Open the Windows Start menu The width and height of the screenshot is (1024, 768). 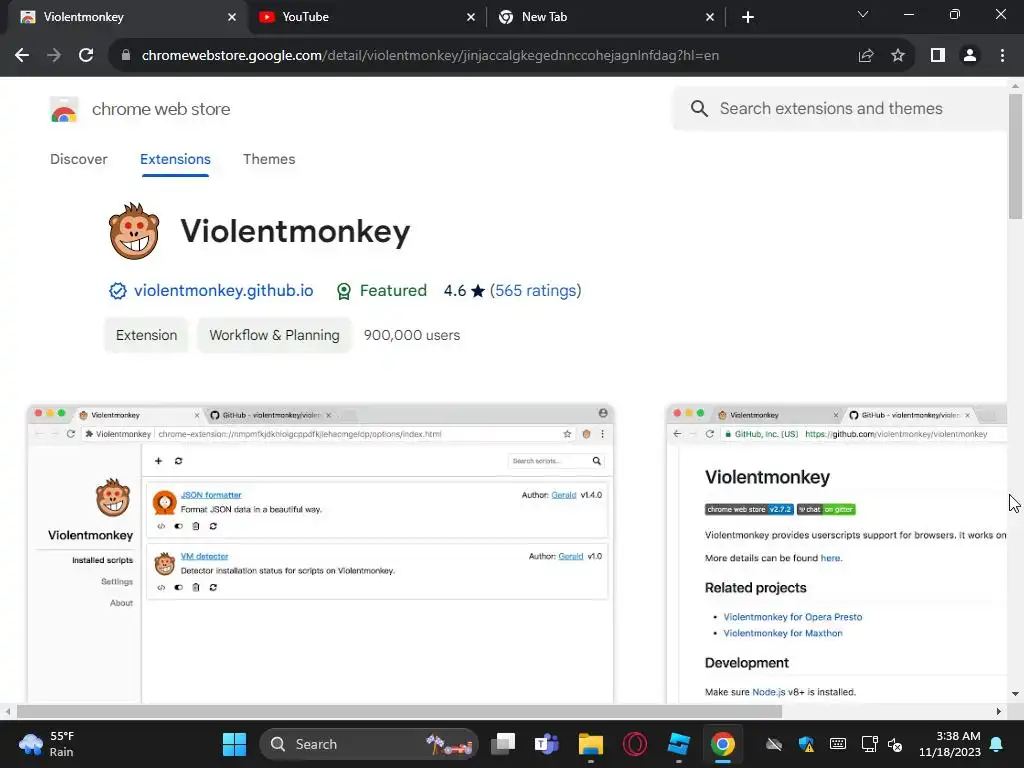coord(234,744)
